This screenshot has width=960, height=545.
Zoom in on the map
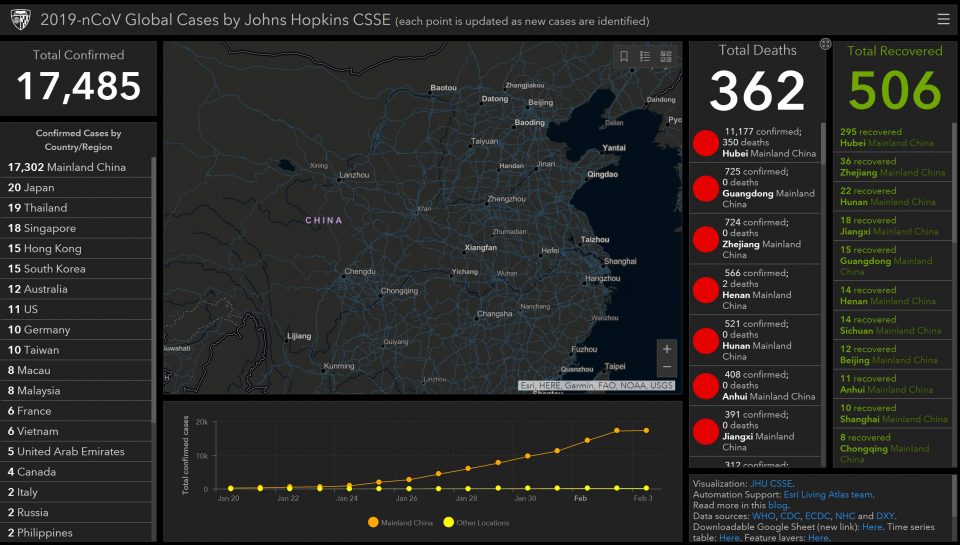[667, 349]
